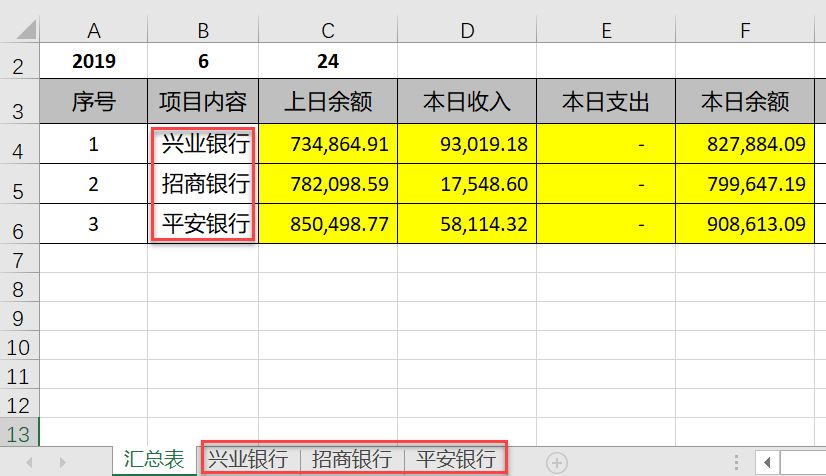Click cell 17,548.60

click(x=467, y=184)
